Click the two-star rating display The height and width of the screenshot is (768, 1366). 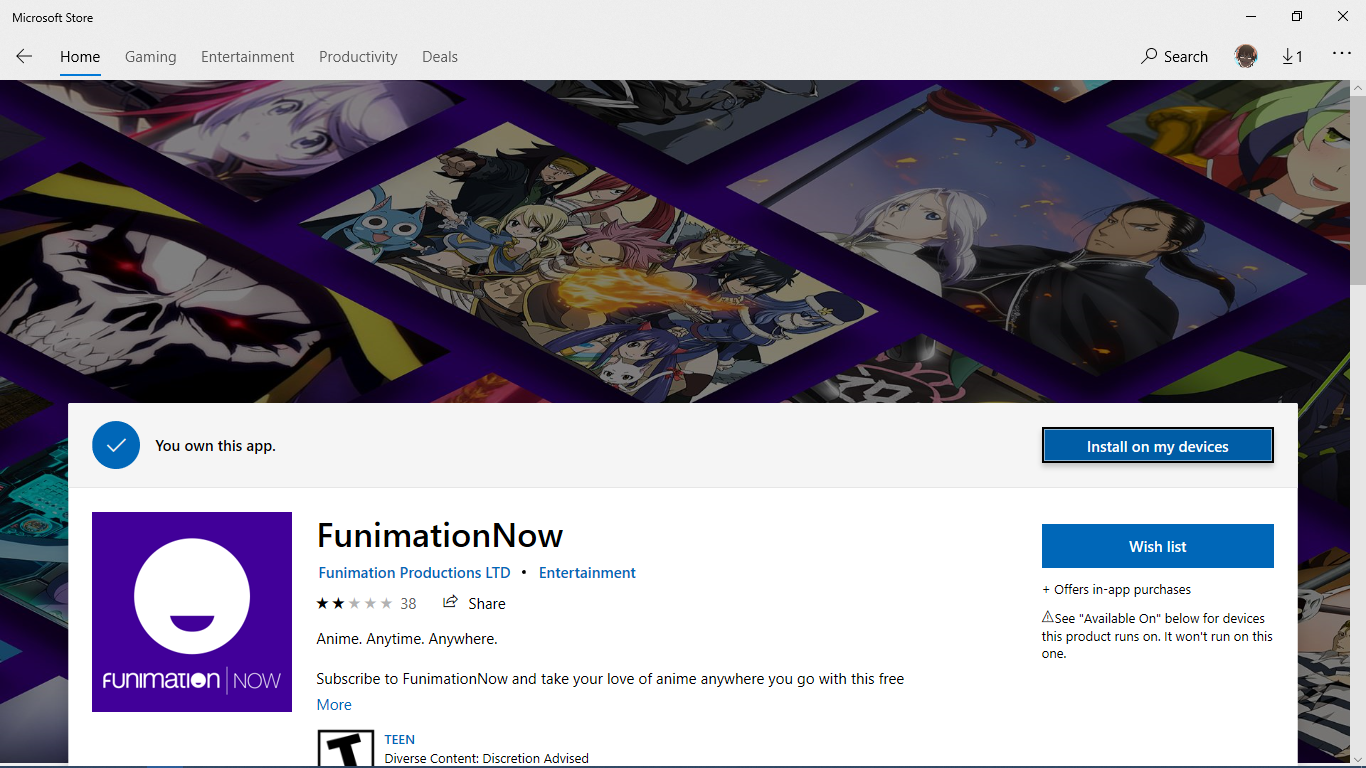(x=355, y=603)
